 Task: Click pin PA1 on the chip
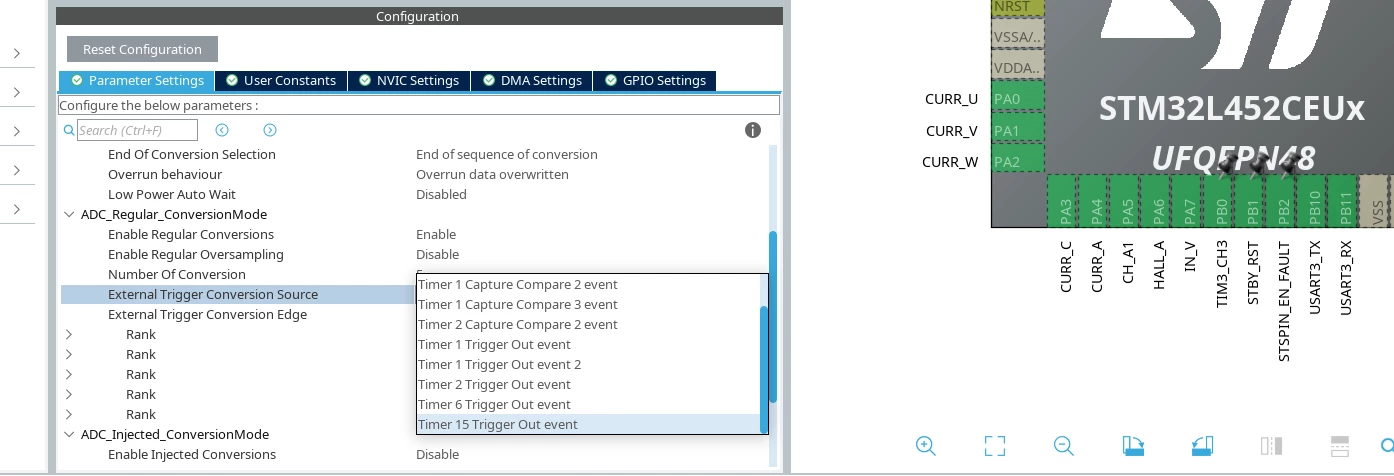(1017, 131)
